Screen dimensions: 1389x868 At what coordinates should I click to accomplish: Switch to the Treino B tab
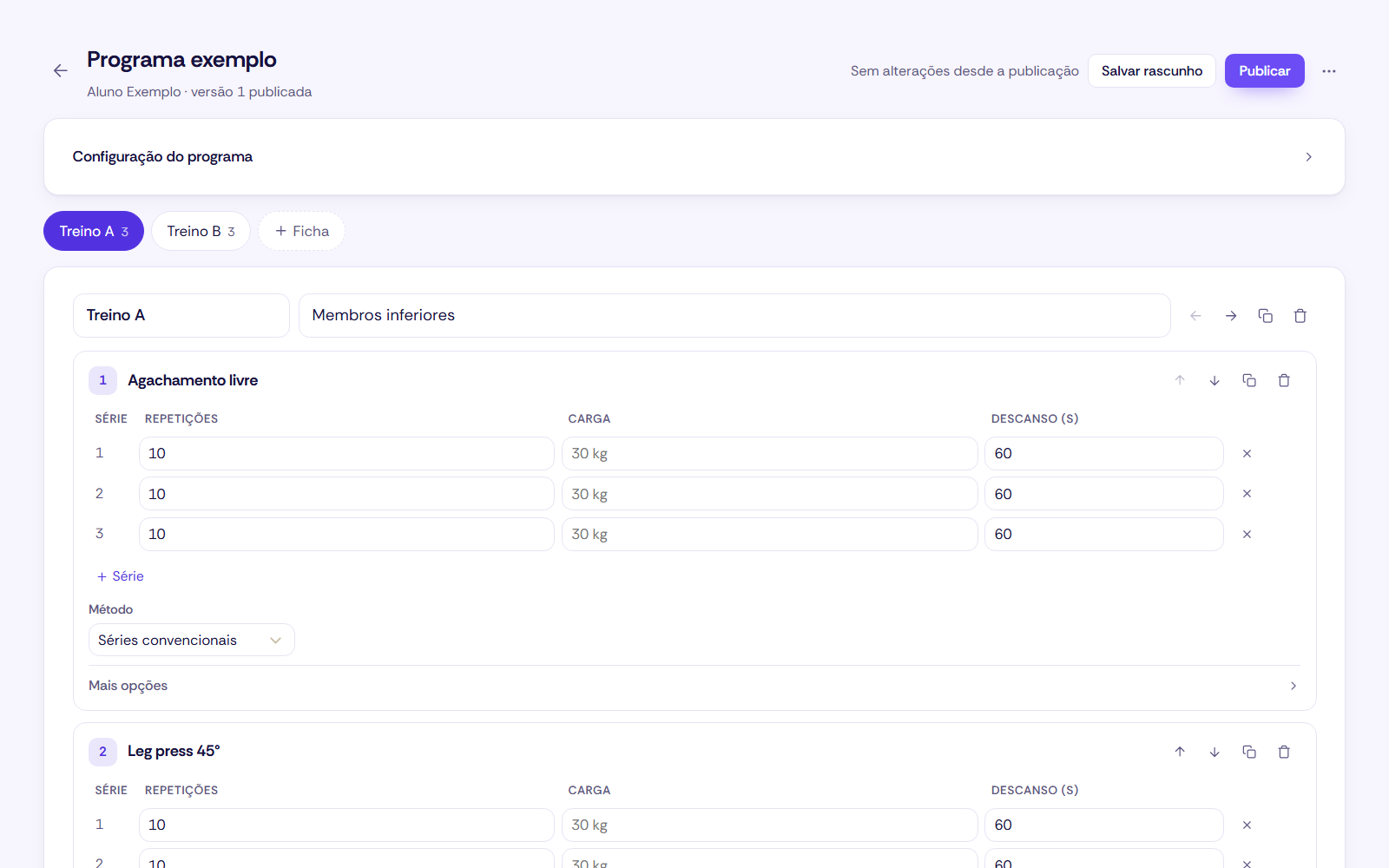[201, 231]
